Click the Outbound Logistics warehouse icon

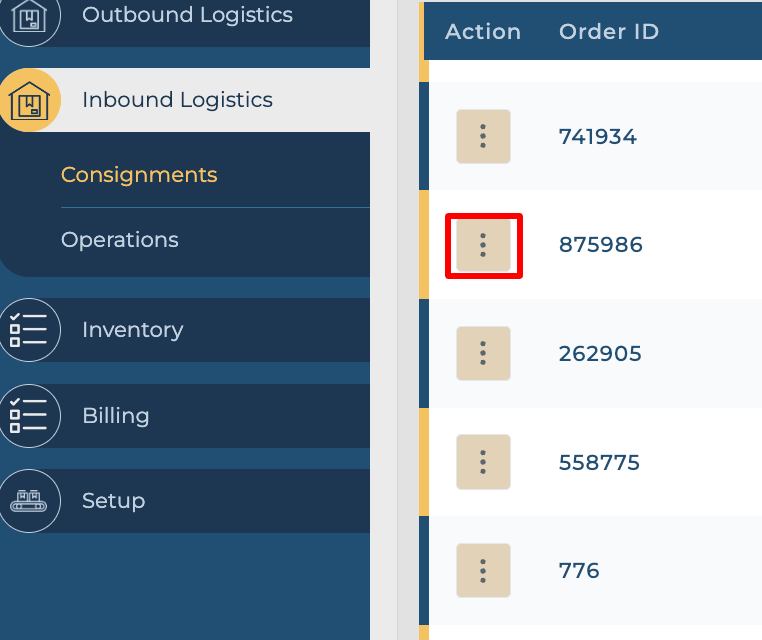[29, 17]
